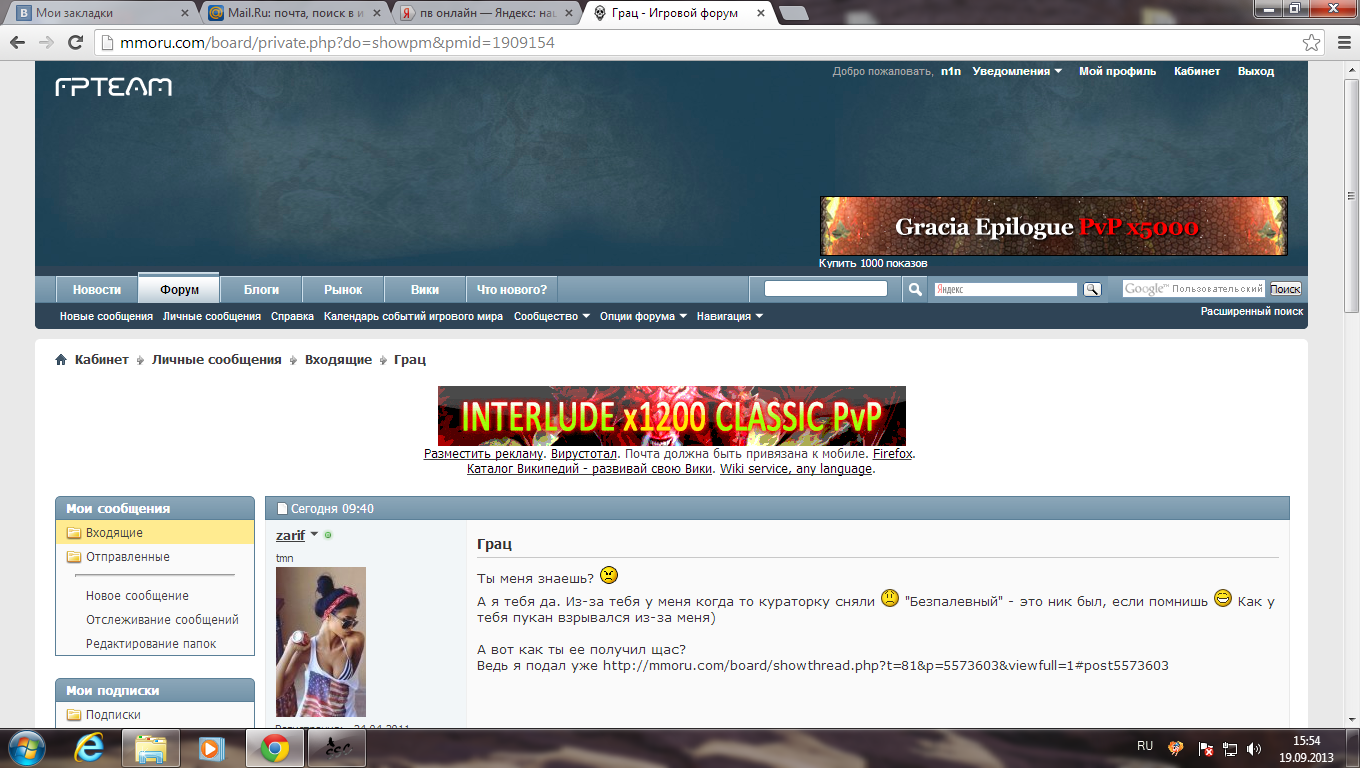Switch to the Новости tab
The image size is (1360, 768).
97,289
